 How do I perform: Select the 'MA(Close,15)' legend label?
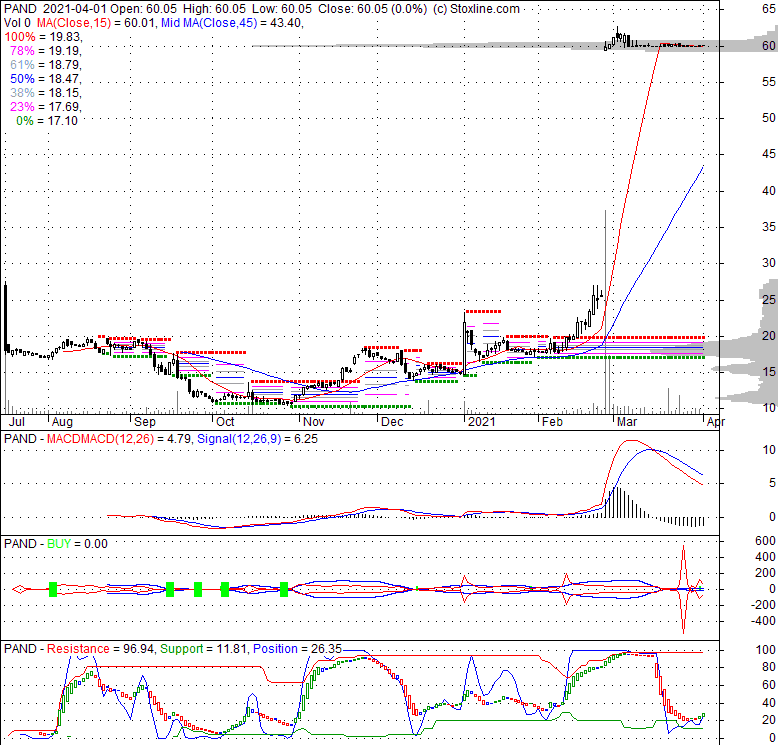pyautogui.click(x=74, y=23)
